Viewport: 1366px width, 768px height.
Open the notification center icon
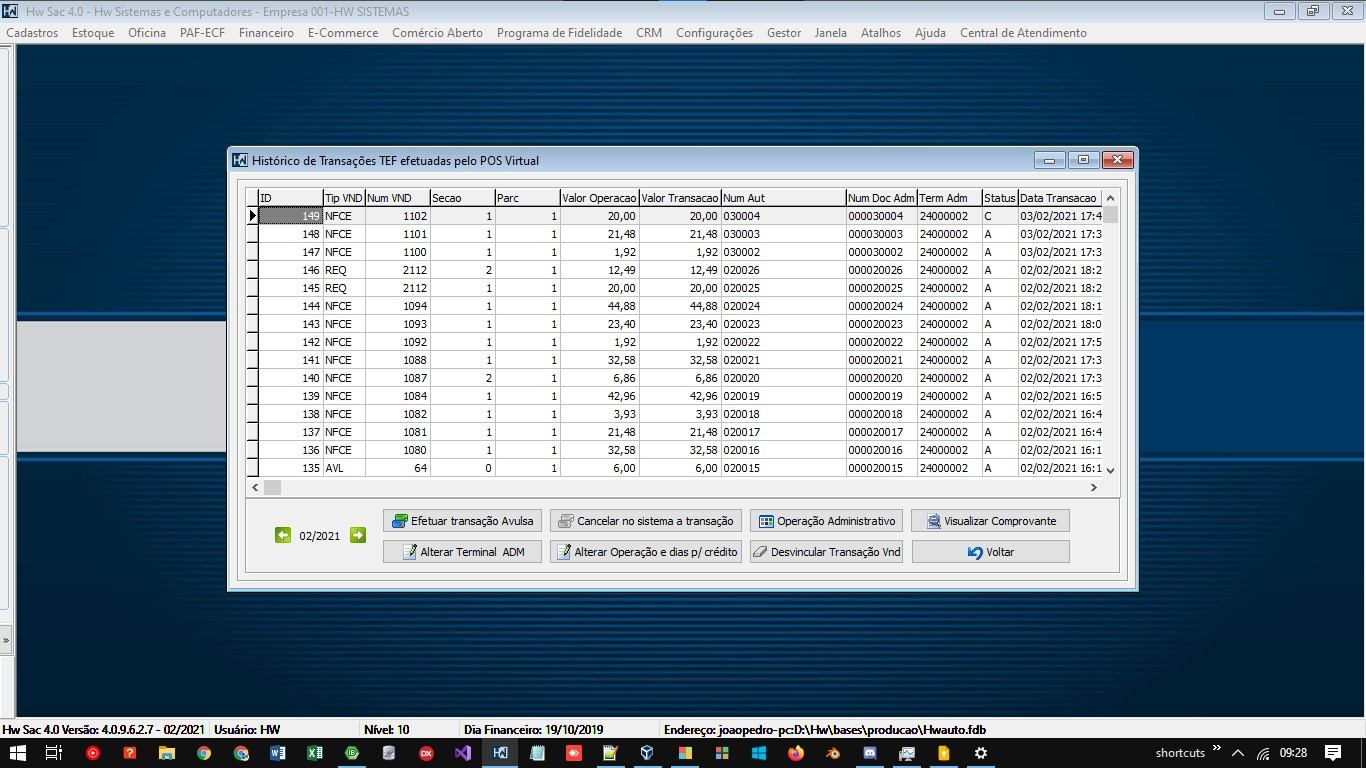point(1333,753)
